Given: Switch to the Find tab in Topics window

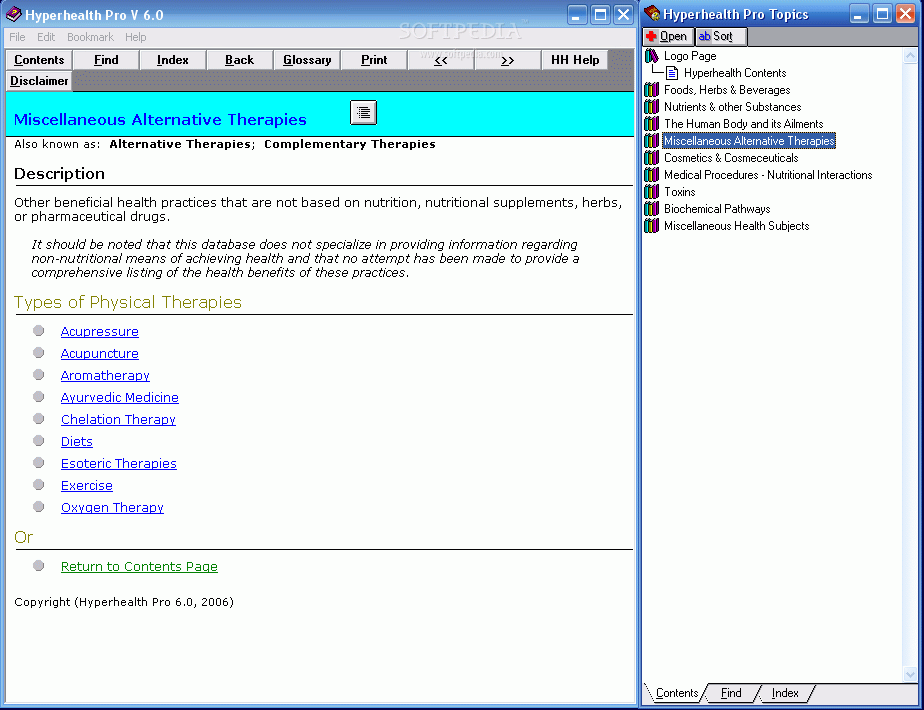Looking at the screenshot, I should (x=731, y=694).
